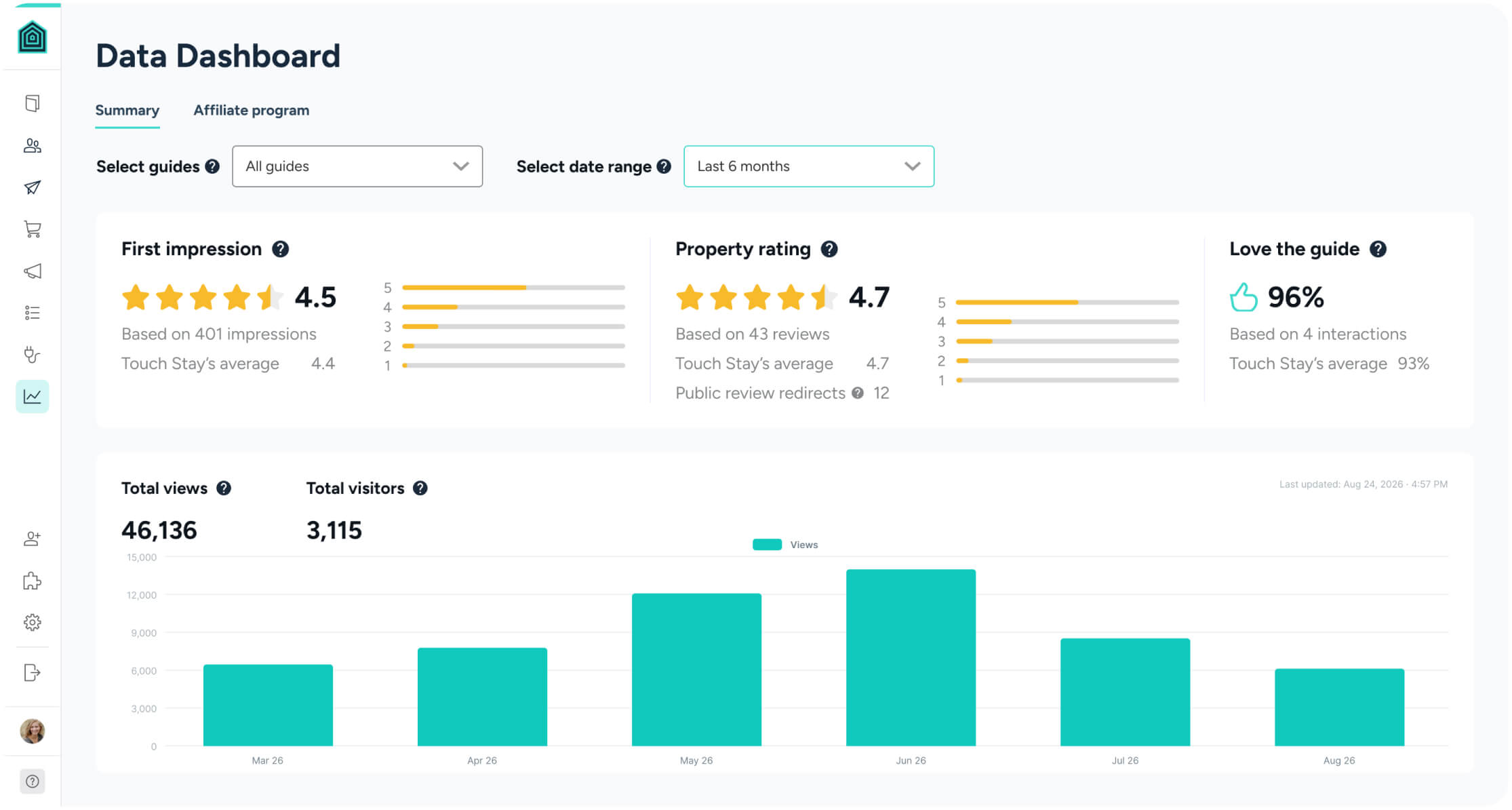Viewport: 1512px width, 810px height.
Task: Click "Based on 43 reviews" text
Action: (753, 334)
